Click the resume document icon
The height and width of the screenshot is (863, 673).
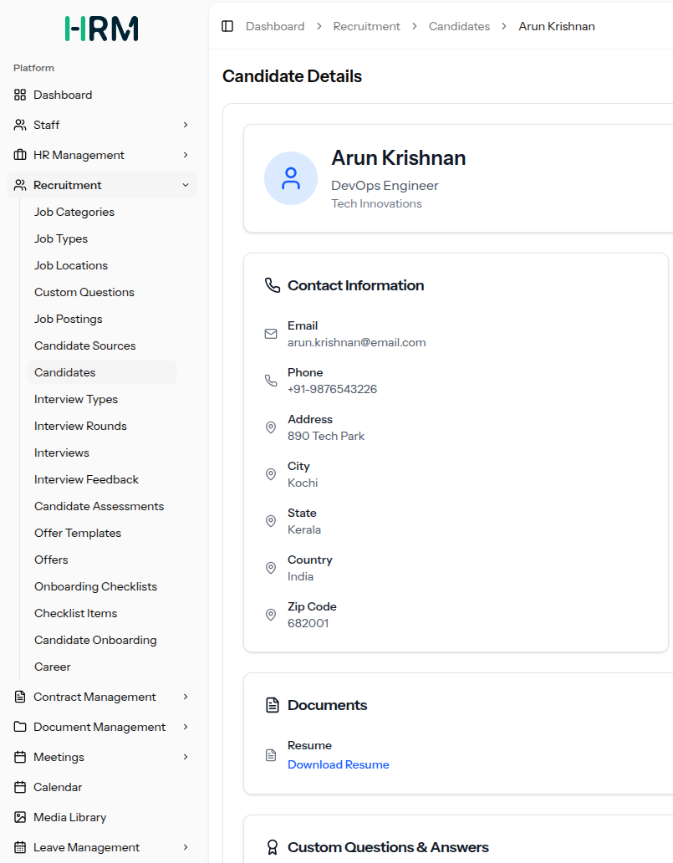(271, 755)
